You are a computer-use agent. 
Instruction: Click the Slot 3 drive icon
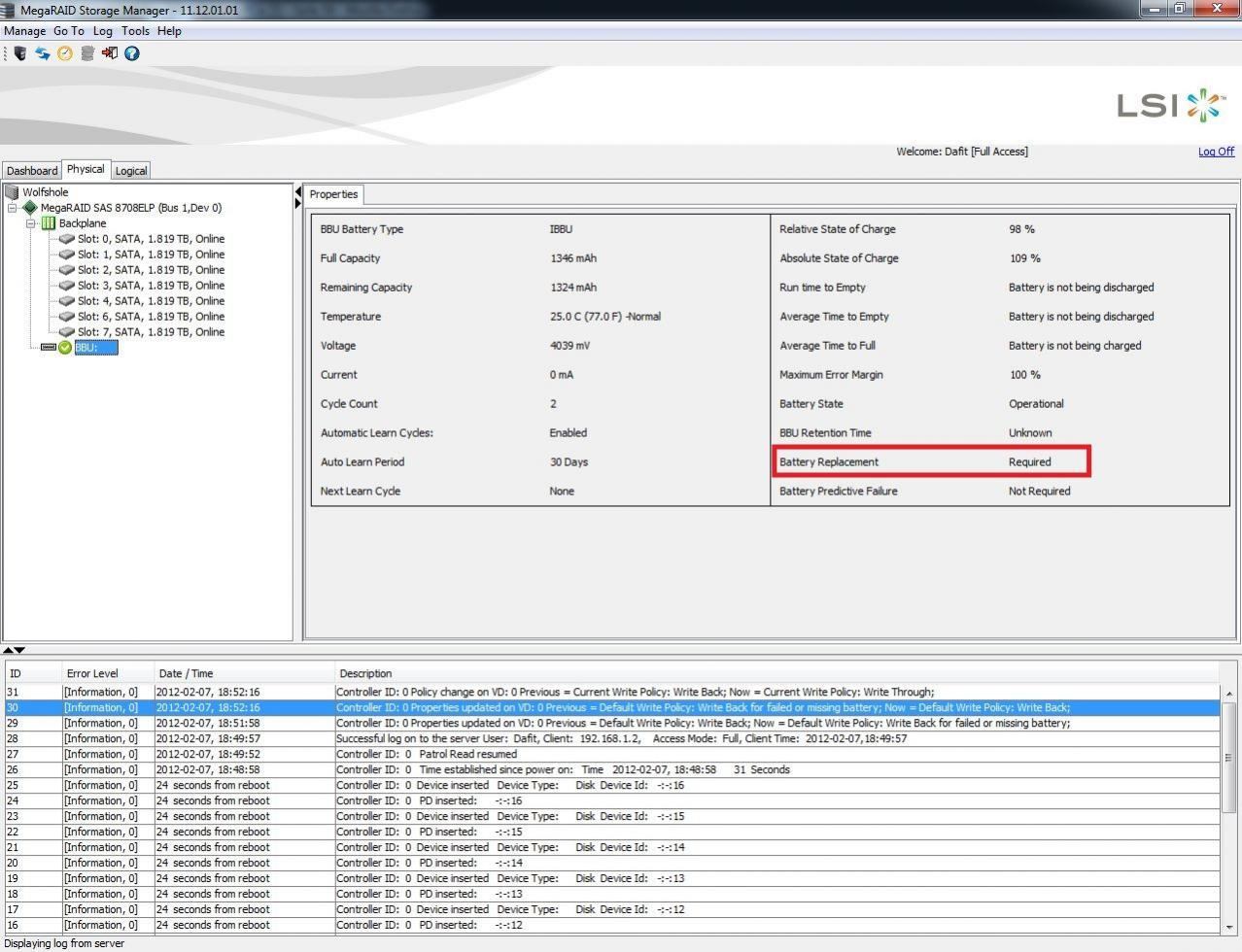tap(67, 286)
